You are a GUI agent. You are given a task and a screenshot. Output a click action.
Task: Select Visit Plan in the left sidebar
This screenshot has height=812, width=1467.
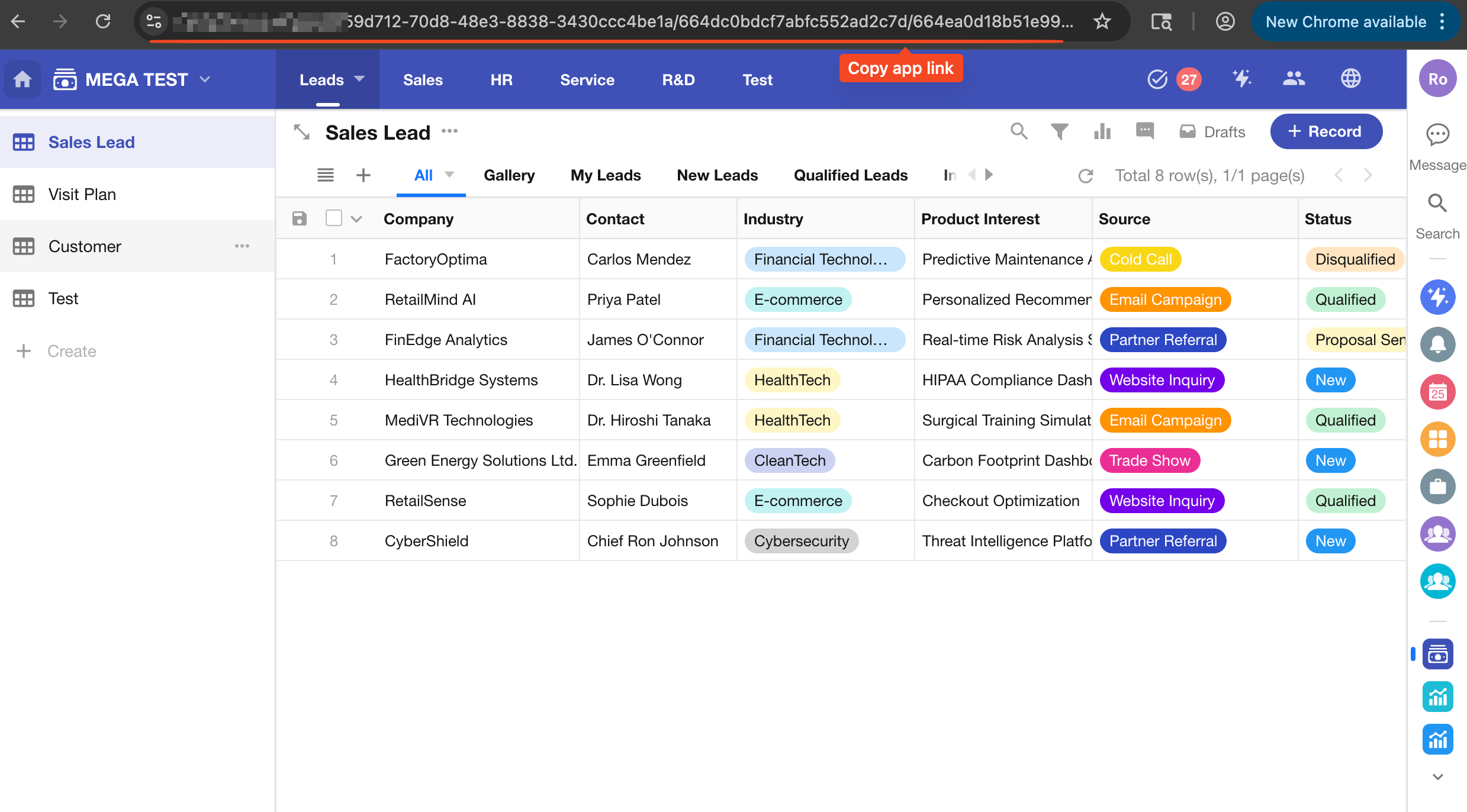click(x=82, y=194)
